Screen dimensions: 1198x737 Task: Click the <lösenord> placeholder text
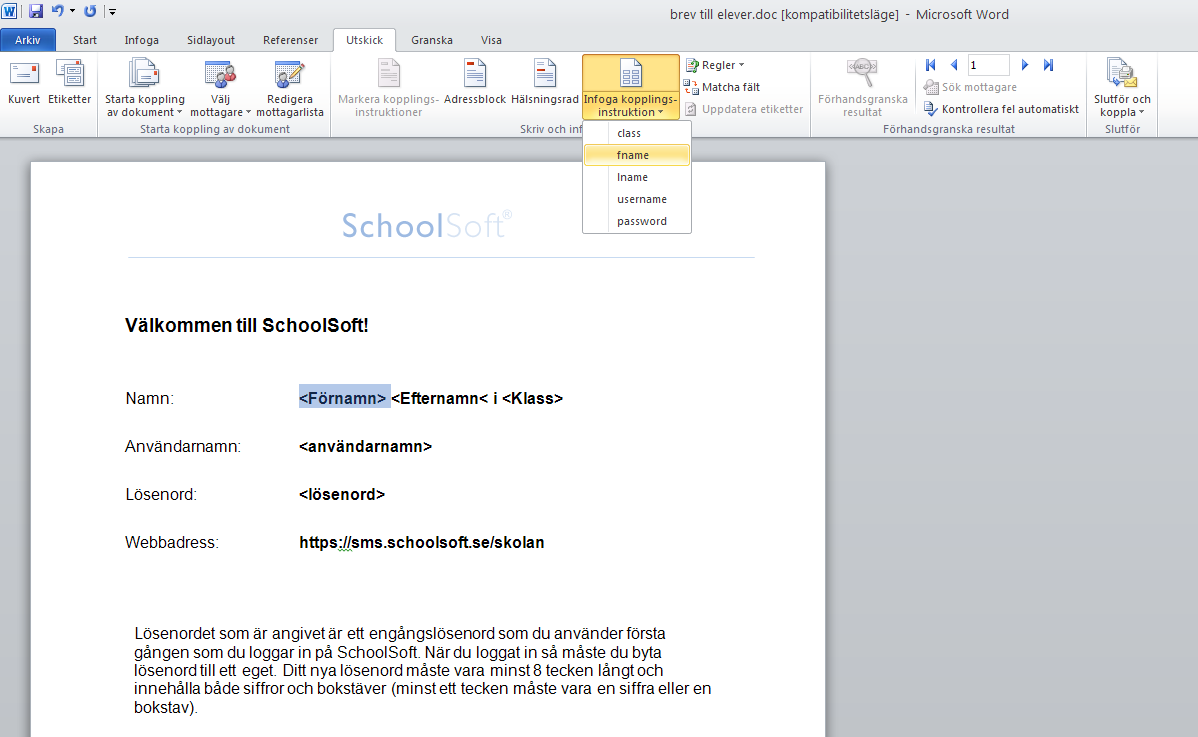[342, 495]
